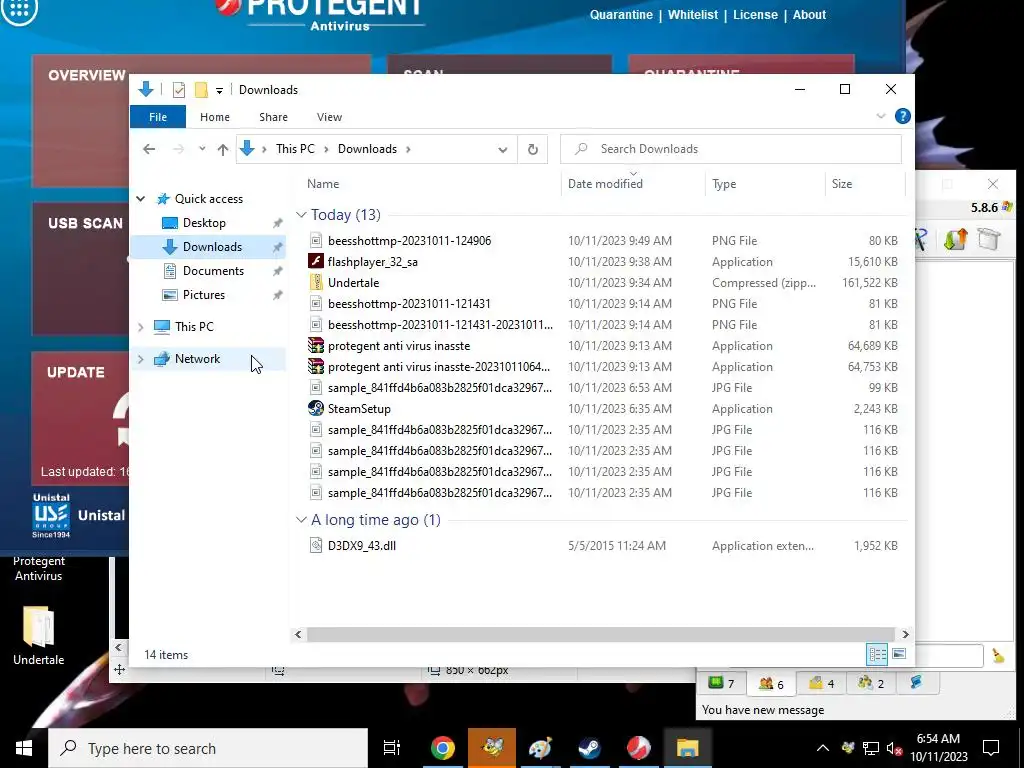
Task: Open the View ribbon tab
Action: coord(329,117)
